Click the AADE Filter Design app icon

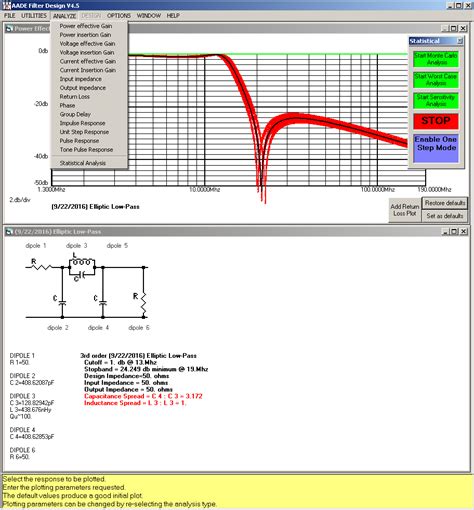click(6, 5)
